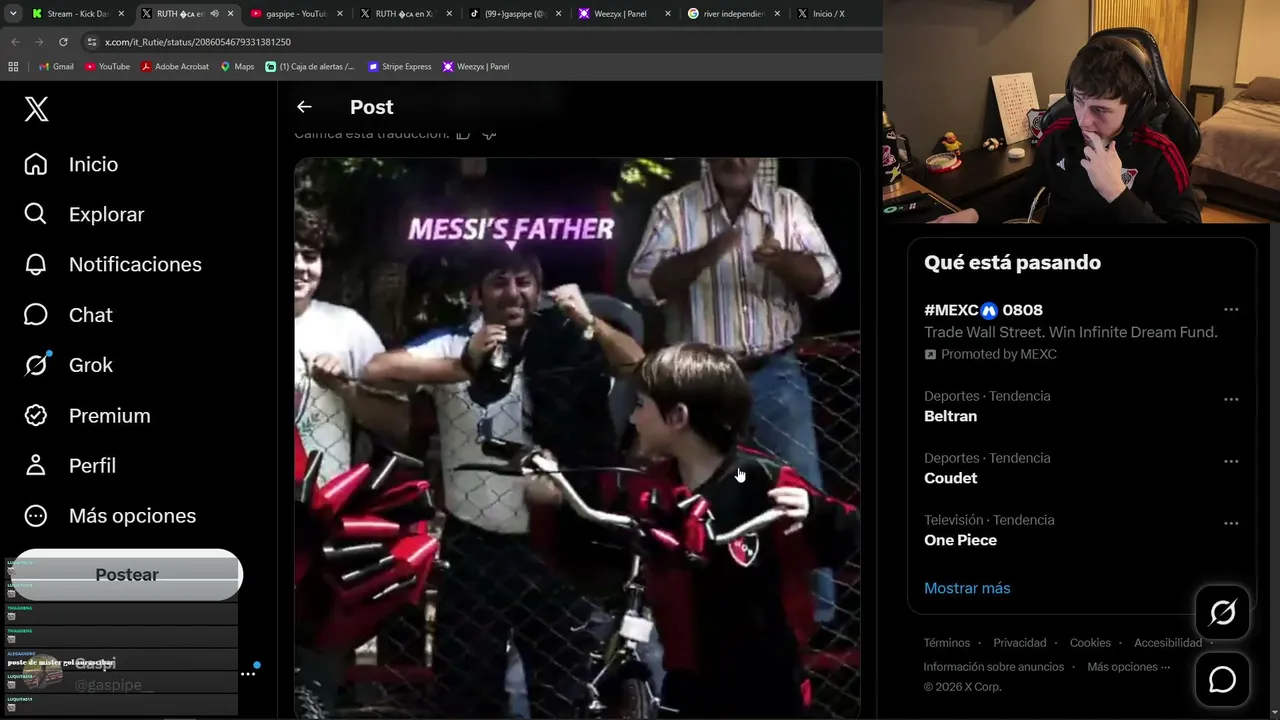Open the Notificaciones bell icon
Screen dimensions: 1280x720
[x=36, y=264]
